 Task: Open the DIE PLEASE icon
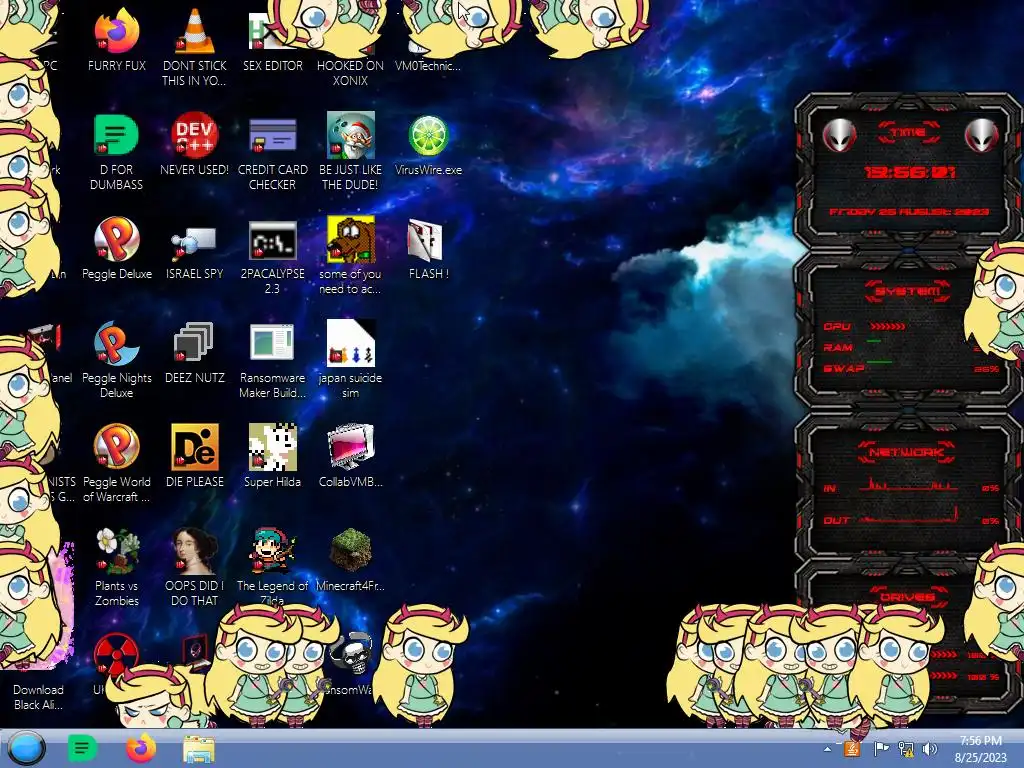(194, 447)
